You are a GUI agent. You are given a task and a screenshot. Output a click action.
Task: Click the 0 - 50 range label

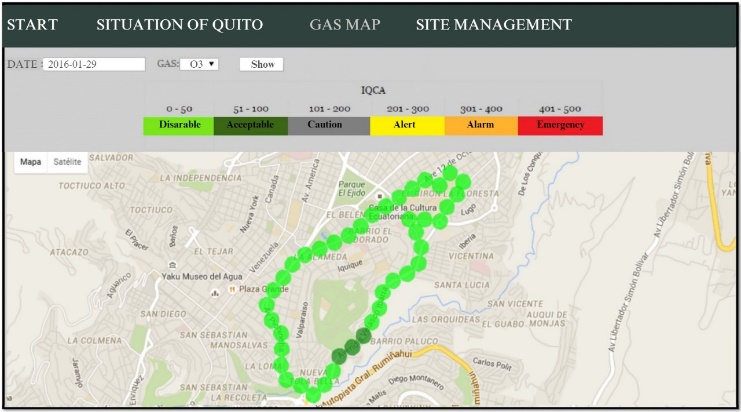point(179,109)
